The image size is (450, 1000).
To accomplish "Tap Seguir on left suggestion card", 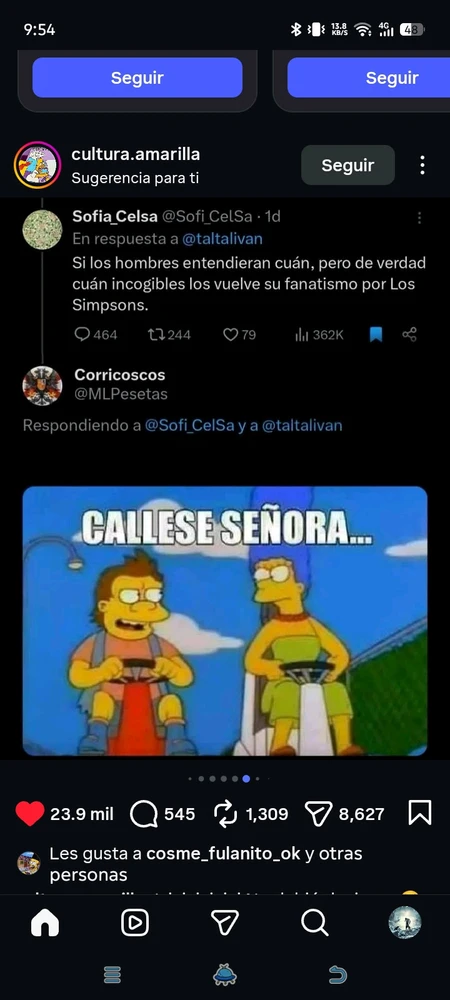I will coord(137,78).
